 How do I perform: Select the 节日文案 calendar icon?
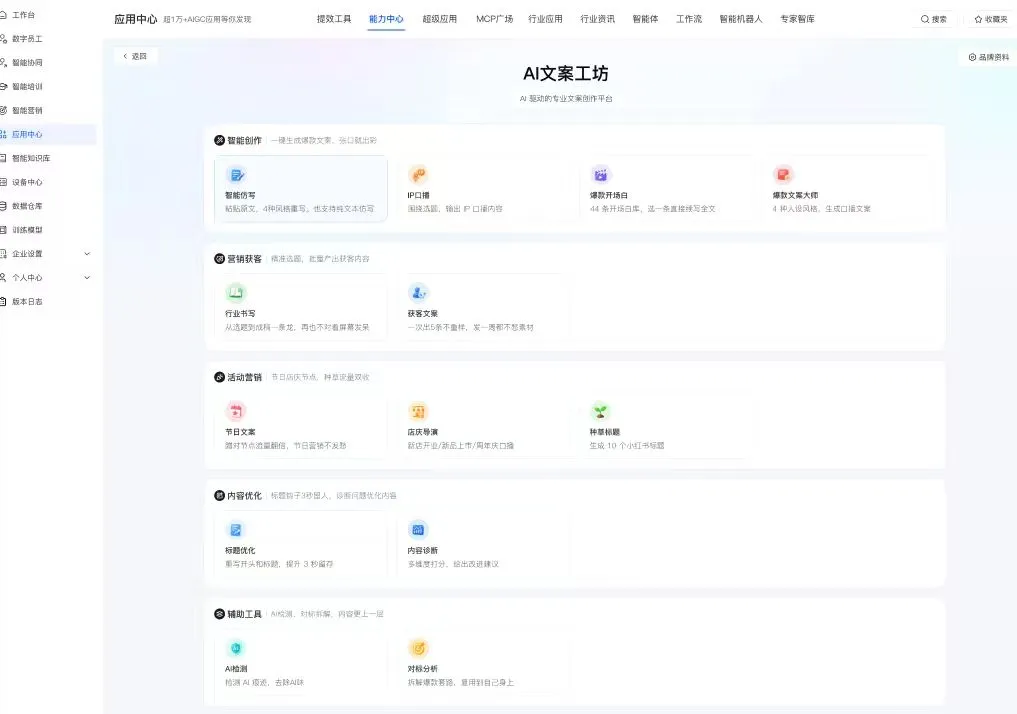236,411
